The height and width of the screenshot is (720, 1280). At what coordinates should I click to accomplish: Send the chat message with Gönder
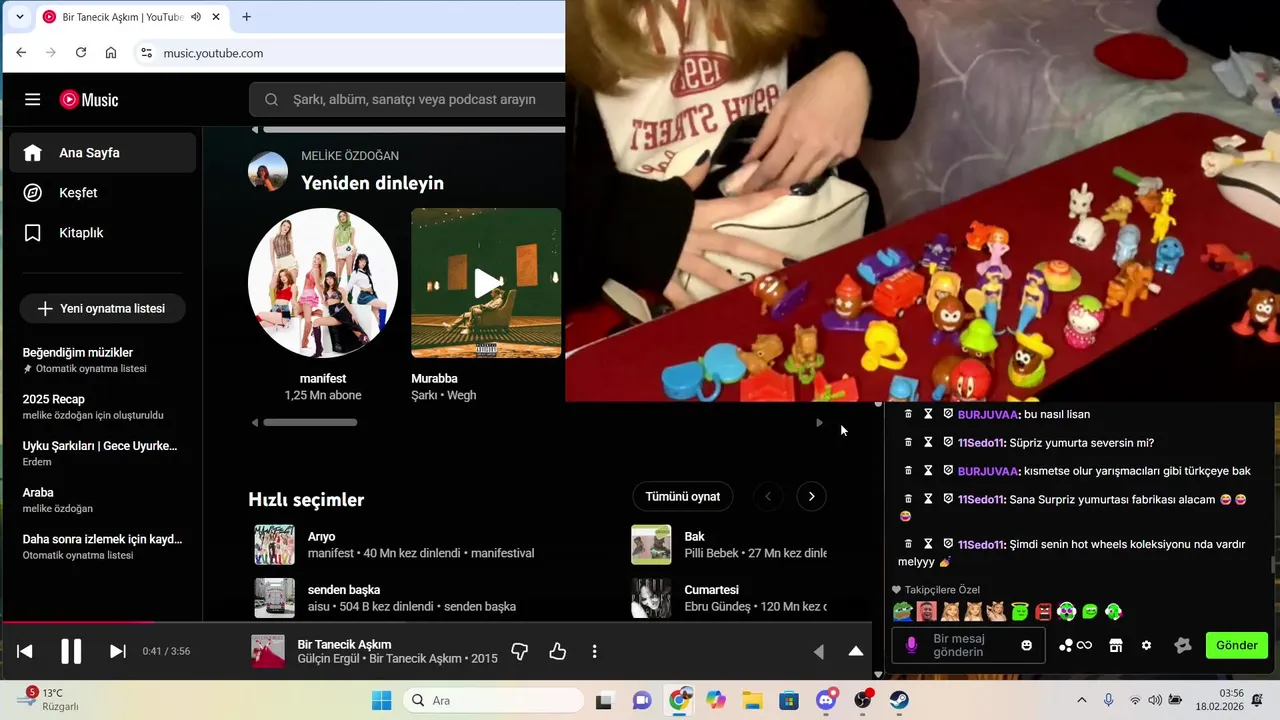point(1237,646)
